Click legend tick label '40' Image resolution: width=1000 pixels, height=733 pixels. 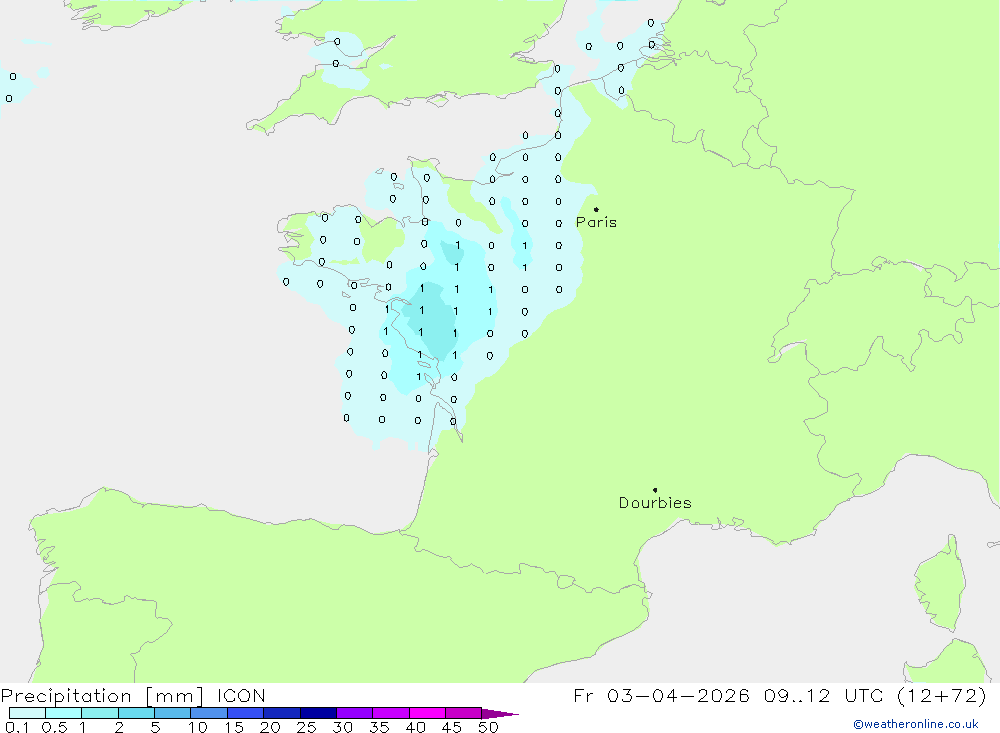pos(415,727)
